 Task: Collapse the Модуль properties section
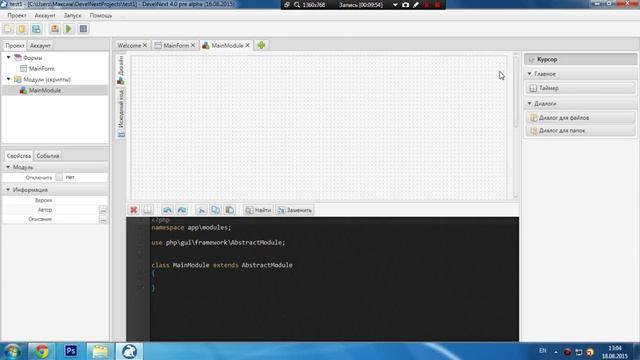(8, 167)
